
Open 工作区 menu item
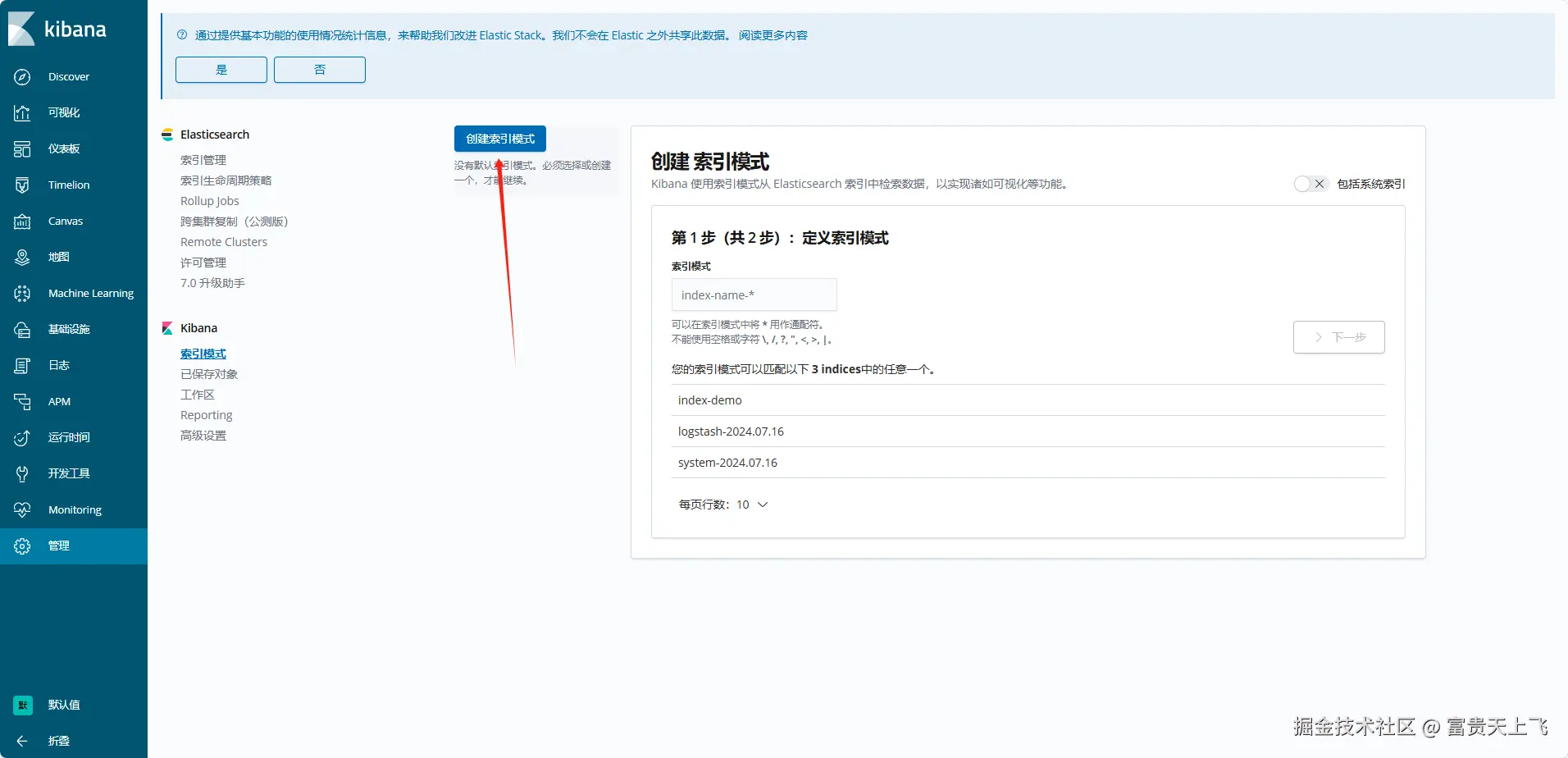click(x=198, y=395)
